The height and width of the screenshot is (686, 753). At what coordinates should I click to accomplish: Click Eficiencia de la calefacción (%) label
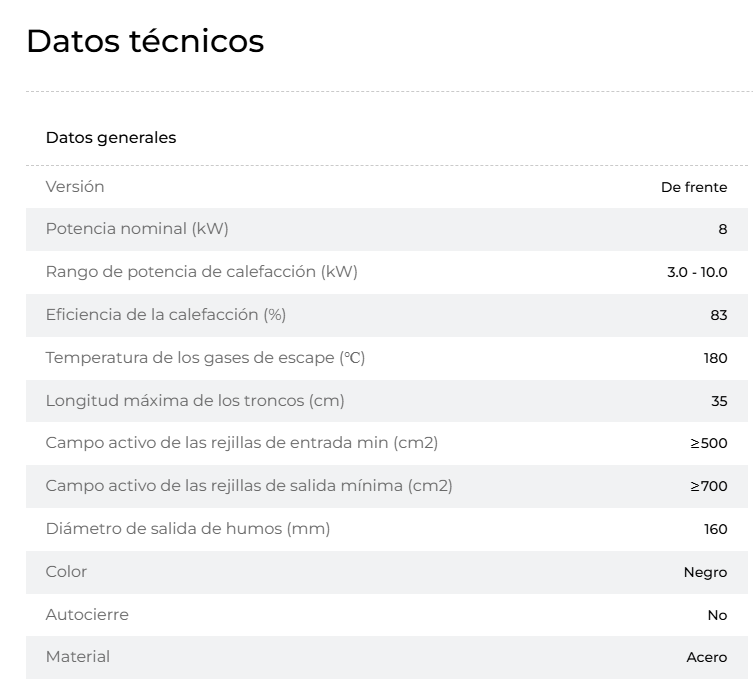tap(166, 315)
